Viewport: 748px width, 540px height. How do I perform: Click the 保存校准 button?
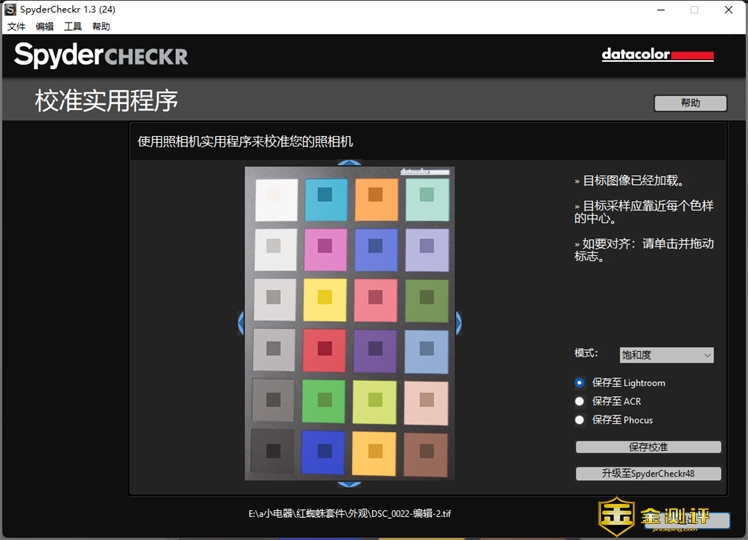pos(648,447)
